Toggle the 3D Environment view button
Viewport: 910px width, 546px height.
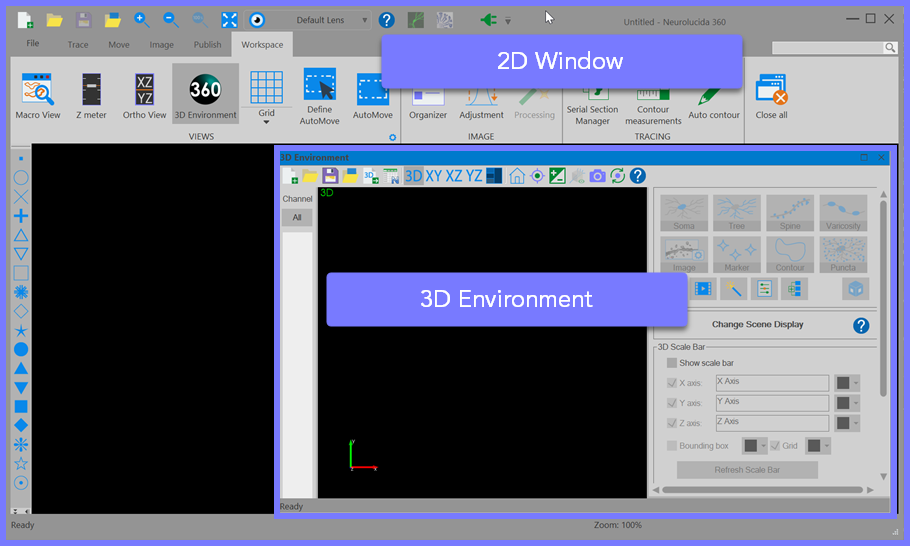(205, 94)
